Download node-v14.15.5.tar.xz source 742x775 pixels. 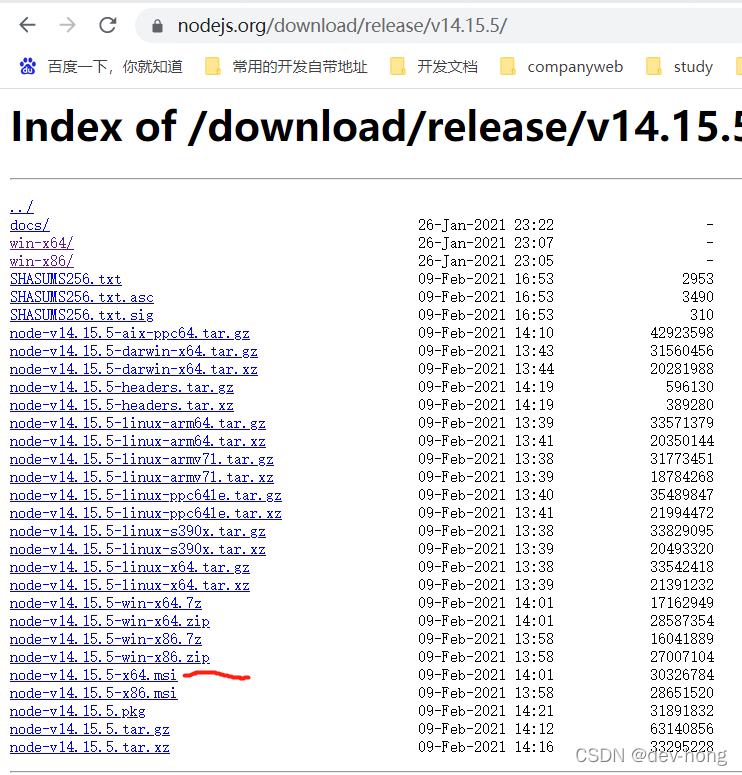click(x=89, y=747)
